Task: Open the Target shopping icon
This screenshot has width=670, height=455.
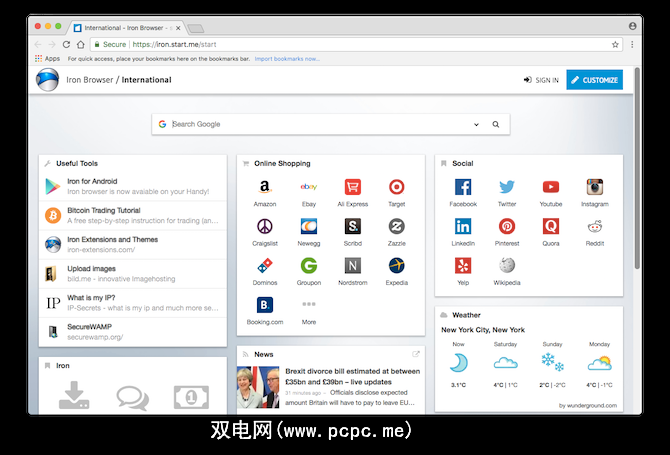Action: click(x=397, y=187)
